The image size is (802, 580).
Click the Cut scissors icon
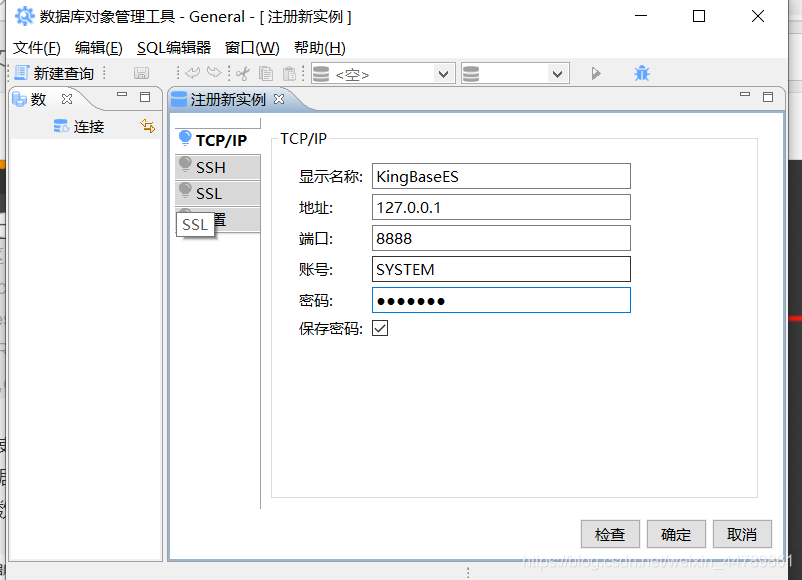pyautogui.click(x=243, y=74)
